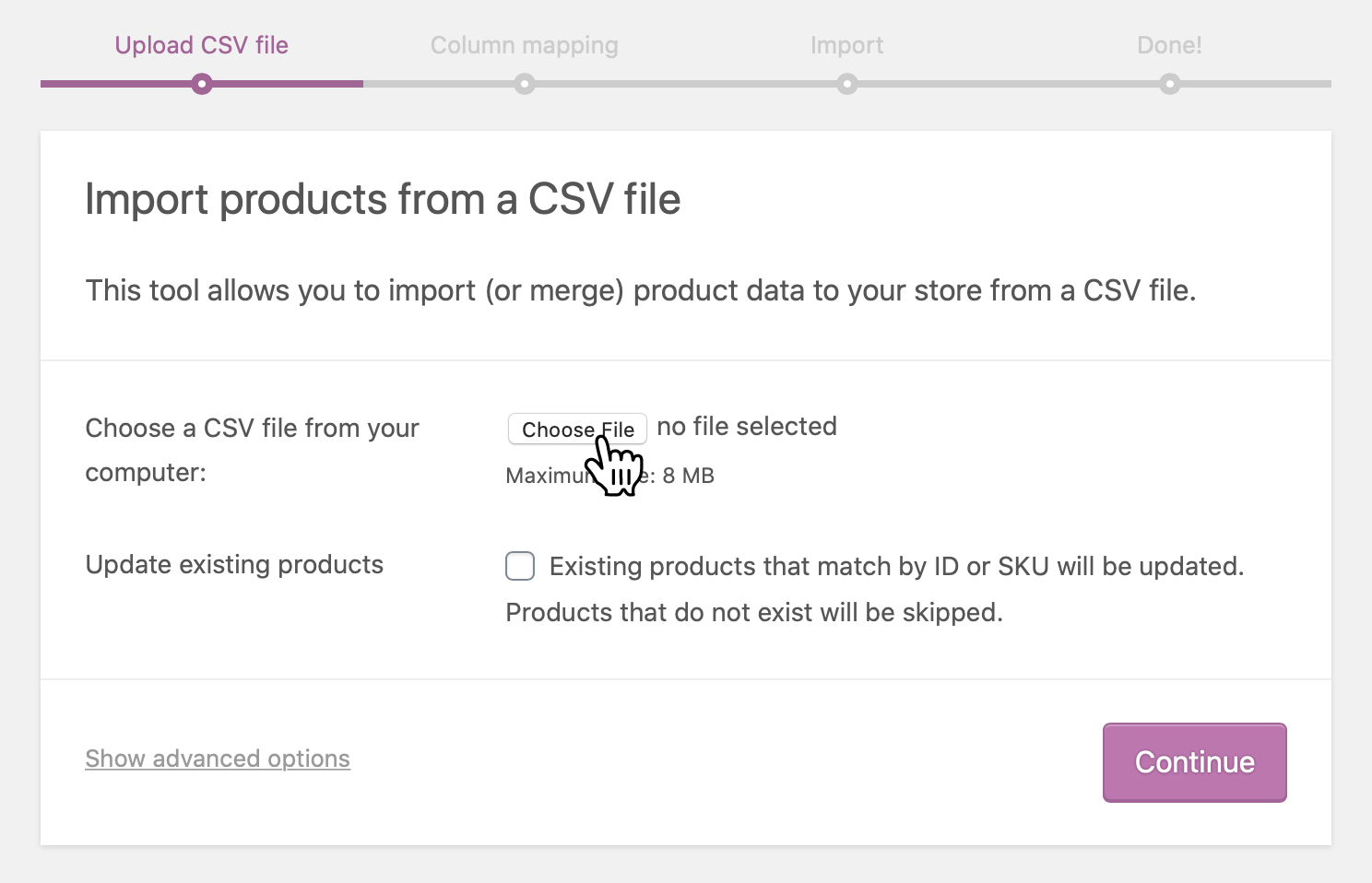Image resolution: width=1372 pixels, height=883 pixels.
Task: Select the Upload CSV file step label
Action: [201, 45]
